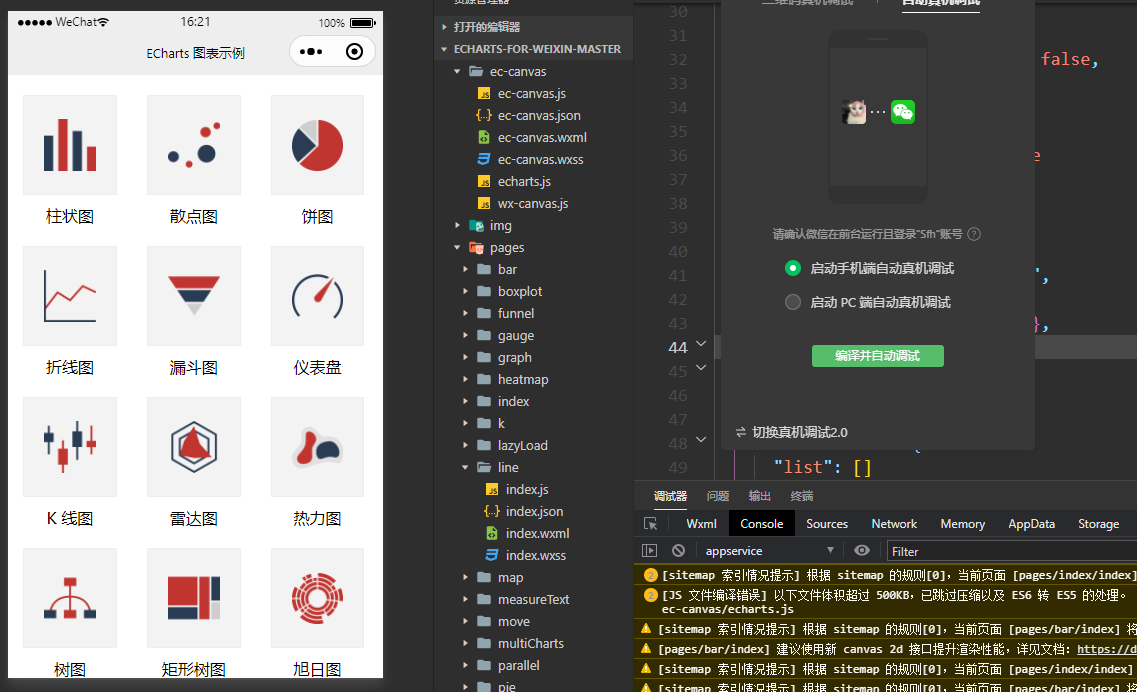Open the 漏斗图 funnel chart icon
Viewport: 1137px width, 692px height.
(x=194, y=296)
